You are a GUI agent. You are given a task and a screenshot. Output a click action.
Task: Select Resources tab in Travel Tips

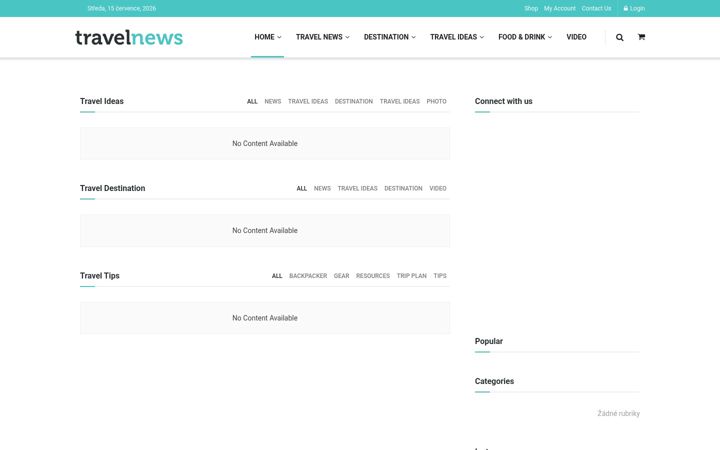pyautogui.click(x=373, y=276)
